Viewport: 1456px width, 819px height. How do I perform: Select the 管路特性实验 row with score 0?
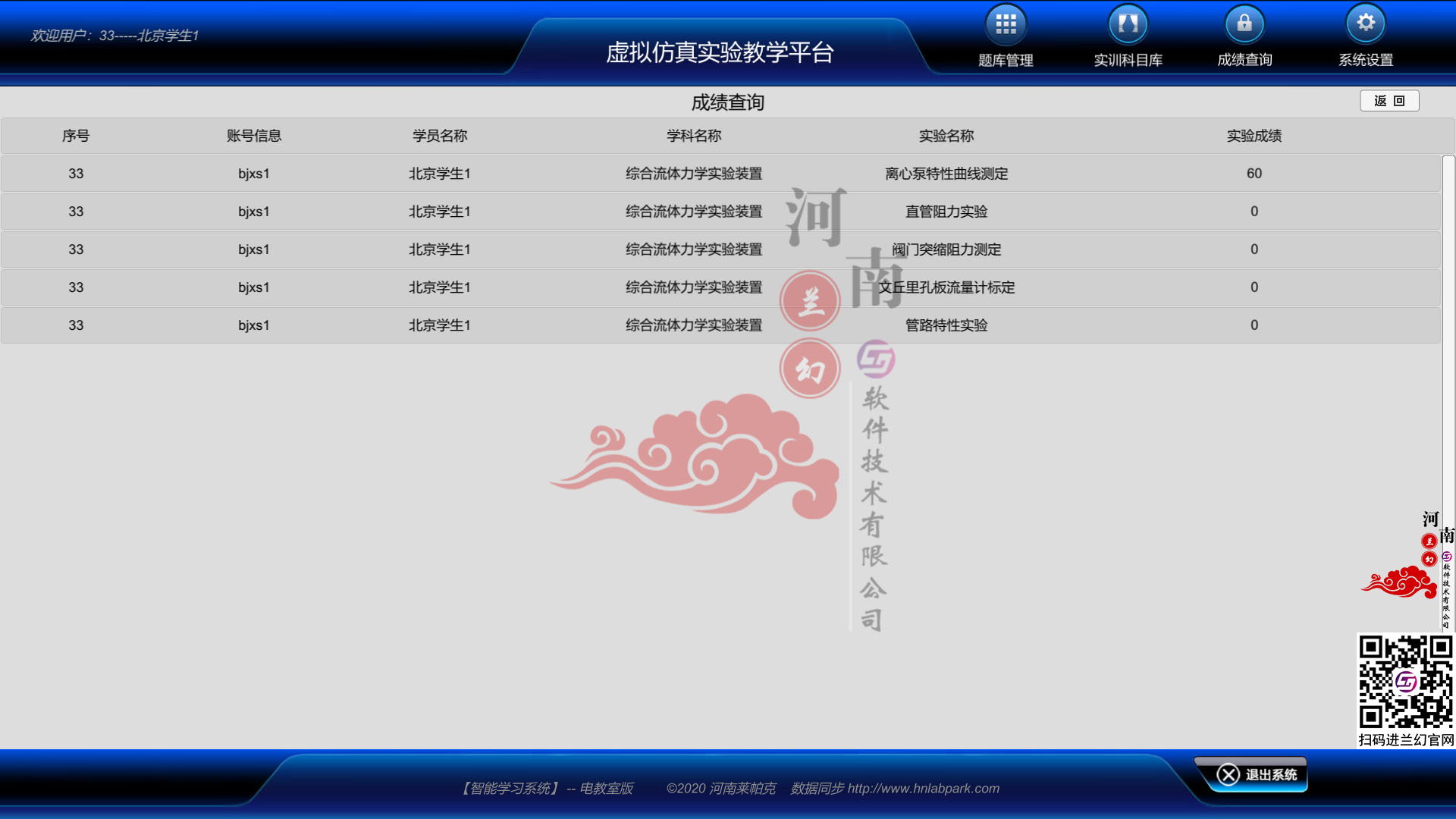[x=947, y=325]
